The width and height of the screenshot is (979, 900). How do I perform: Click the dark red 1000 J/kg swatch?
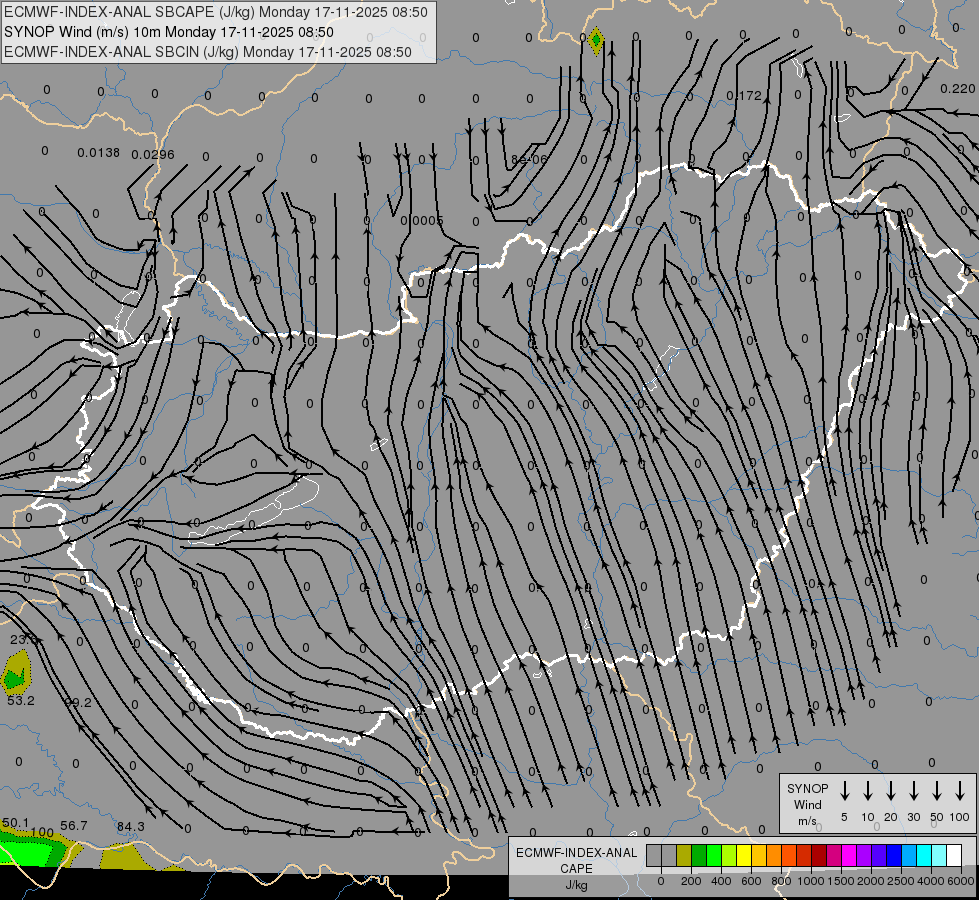819,856
